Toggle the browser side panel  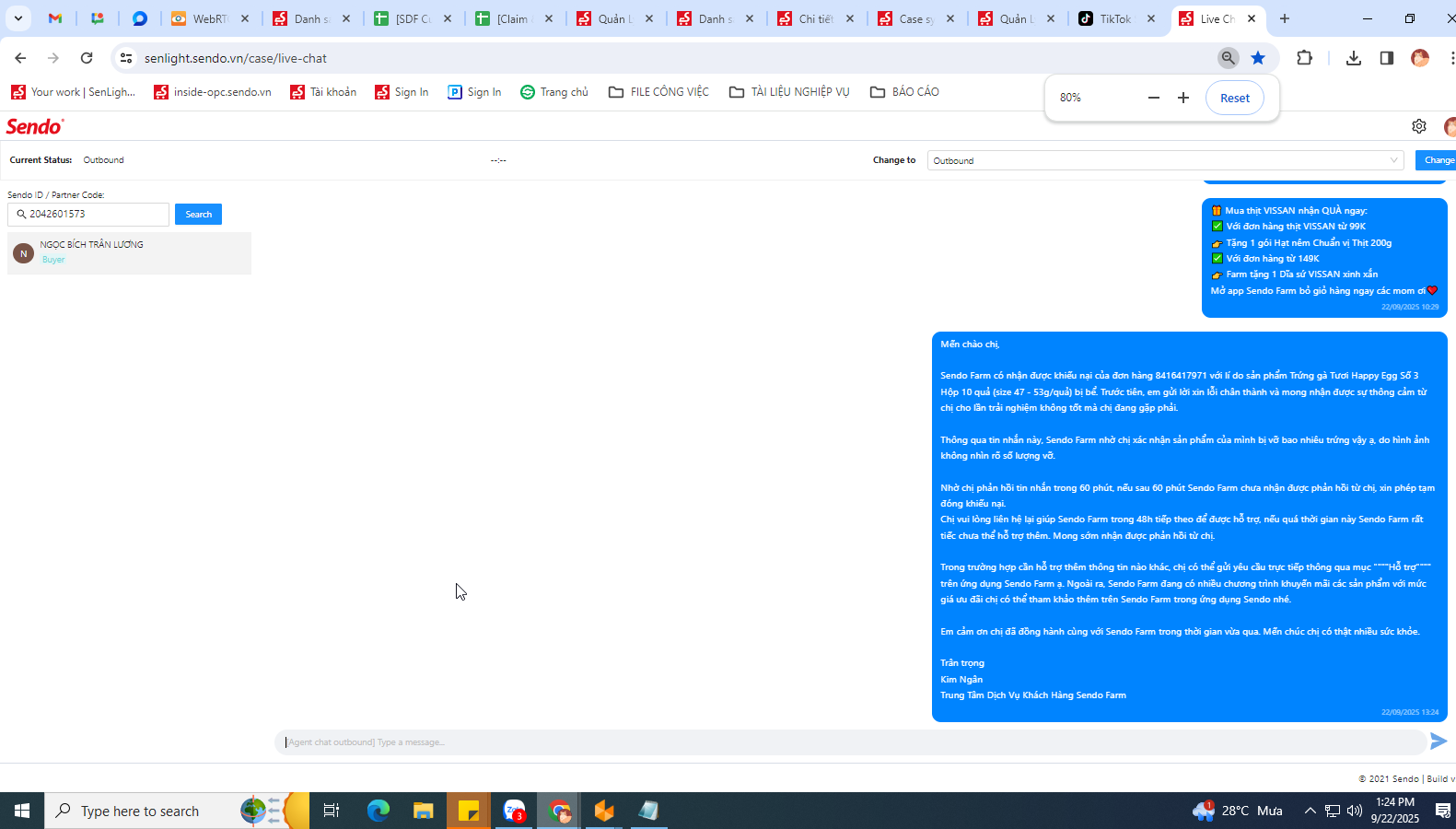1386,58
